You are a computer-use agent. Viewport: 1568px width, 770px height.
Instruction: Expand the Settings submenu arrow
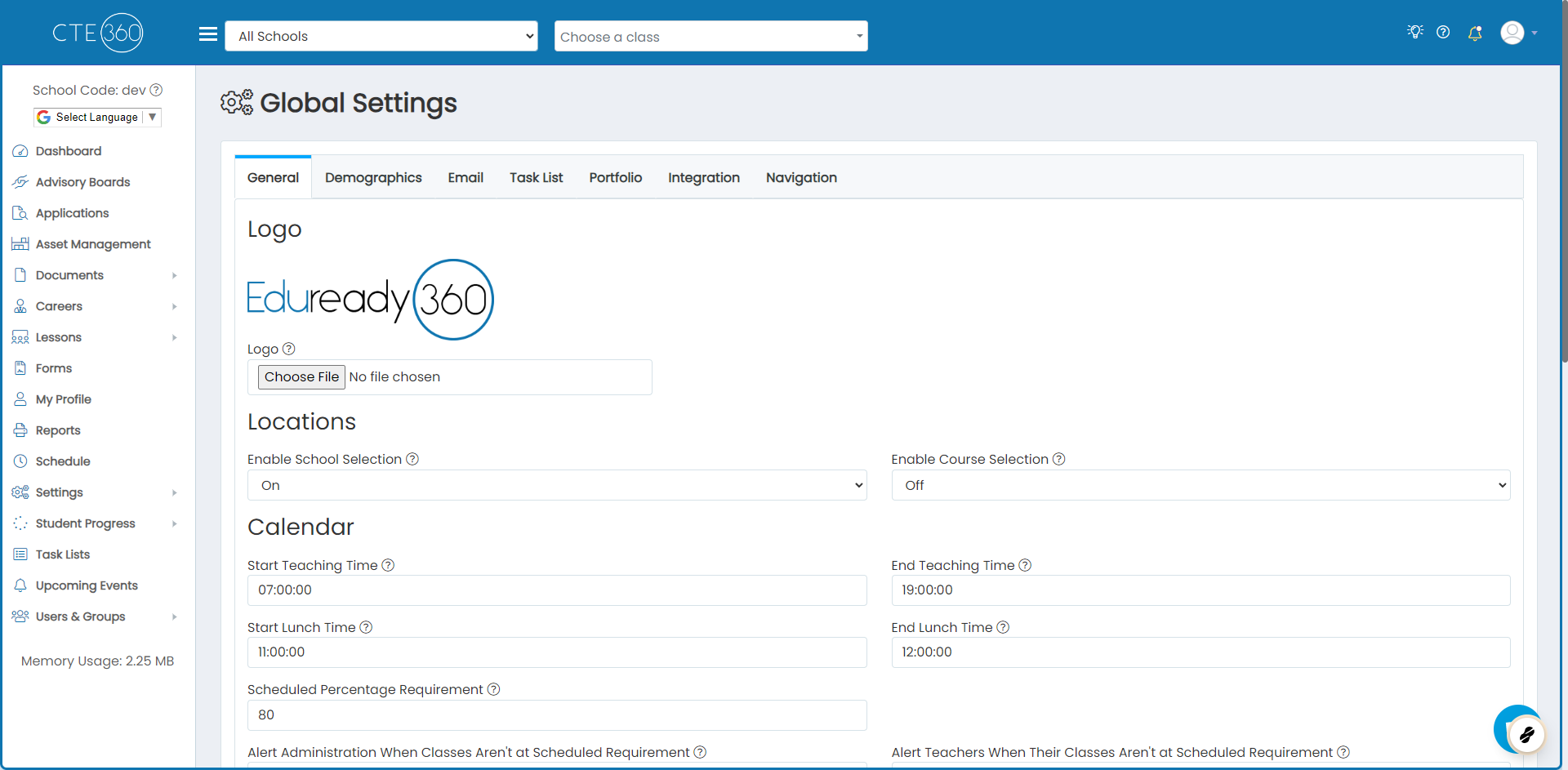coord(175,493)
